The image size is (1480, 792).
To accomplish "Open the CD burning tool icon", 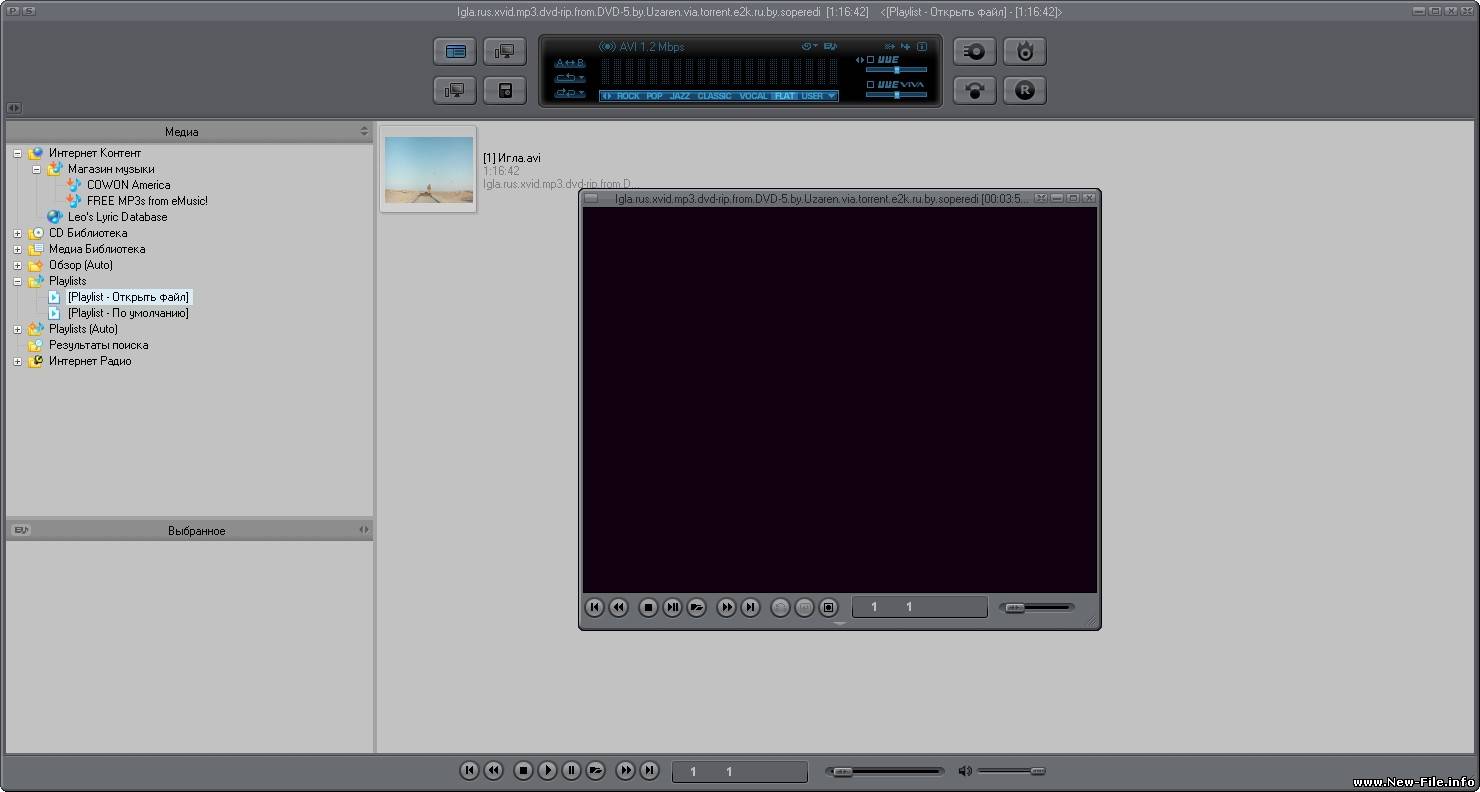I will [x=1025, y=51].
